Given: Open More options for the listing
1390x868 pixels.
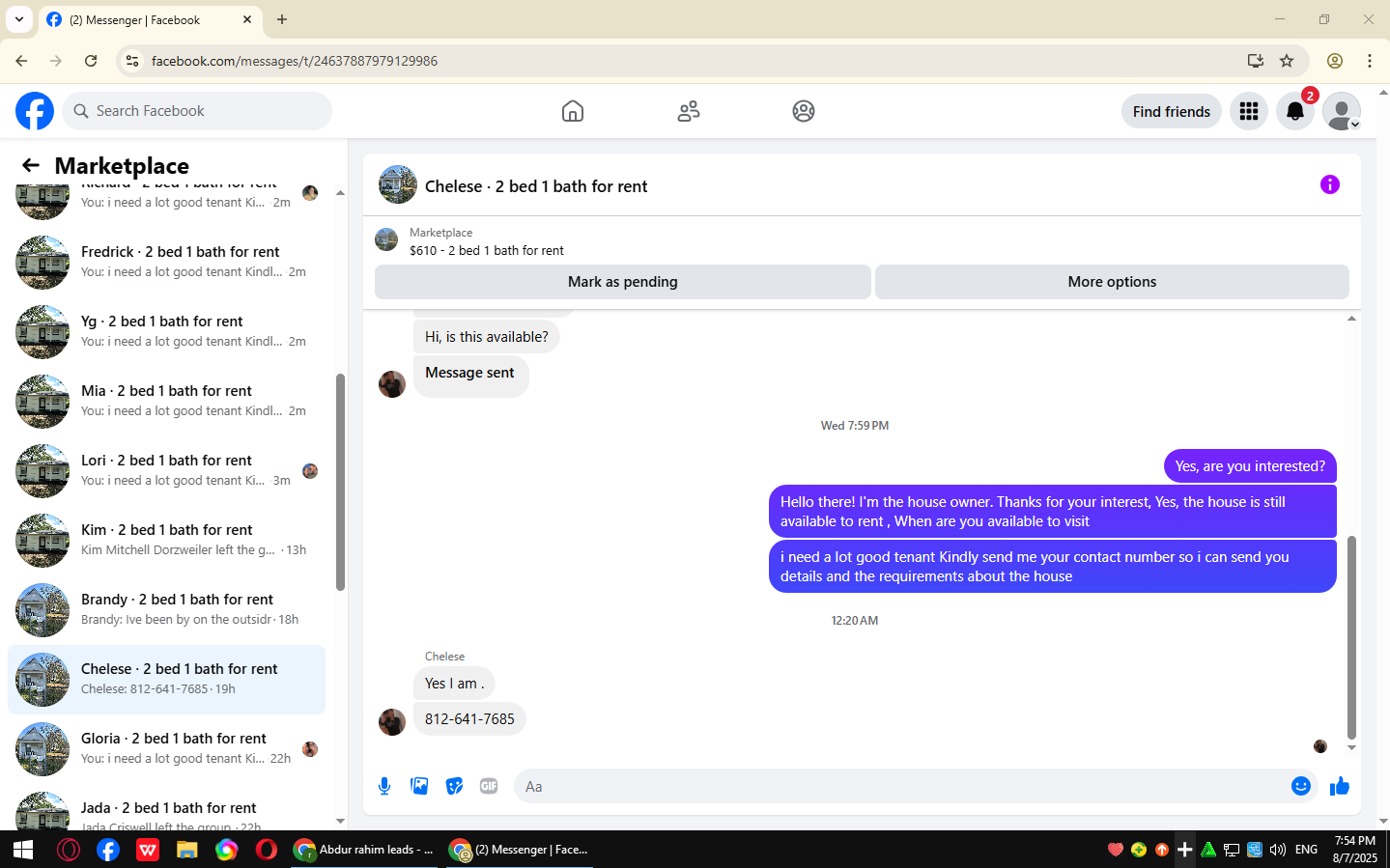Looking at the screenshot, I should tap(1112, 282).
